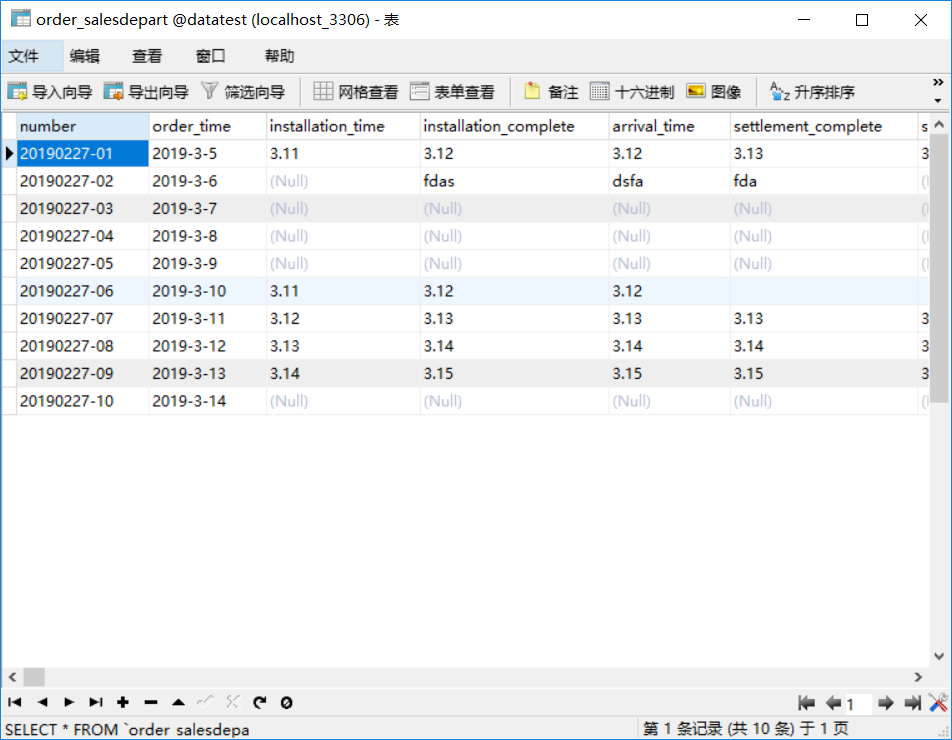Go to the next page
The height and width of the screenshot is (740, 952).
(886, 703)
